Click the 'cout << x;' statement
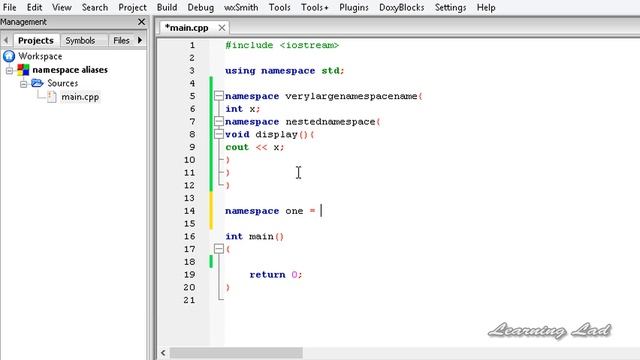This screenshot has width=640, height=360. pos(255,147)
